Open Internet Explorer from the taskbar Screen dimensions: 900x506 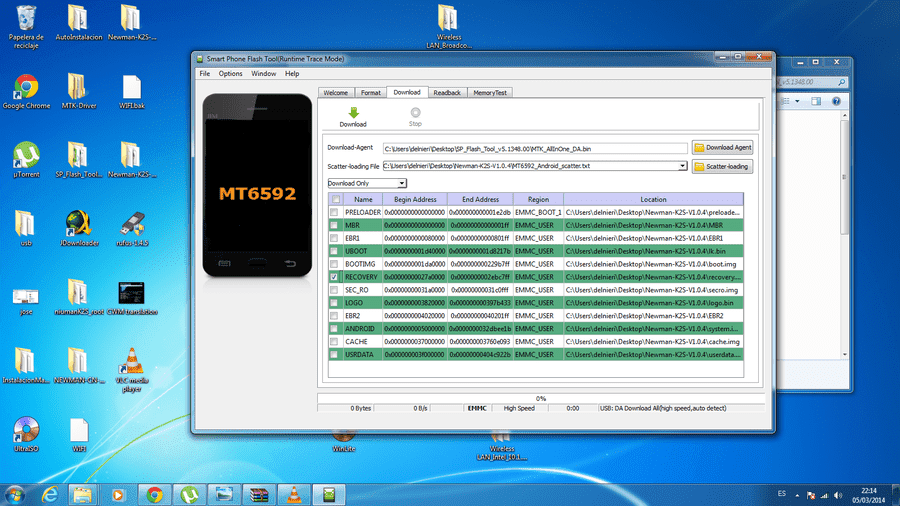coord(51,495)
